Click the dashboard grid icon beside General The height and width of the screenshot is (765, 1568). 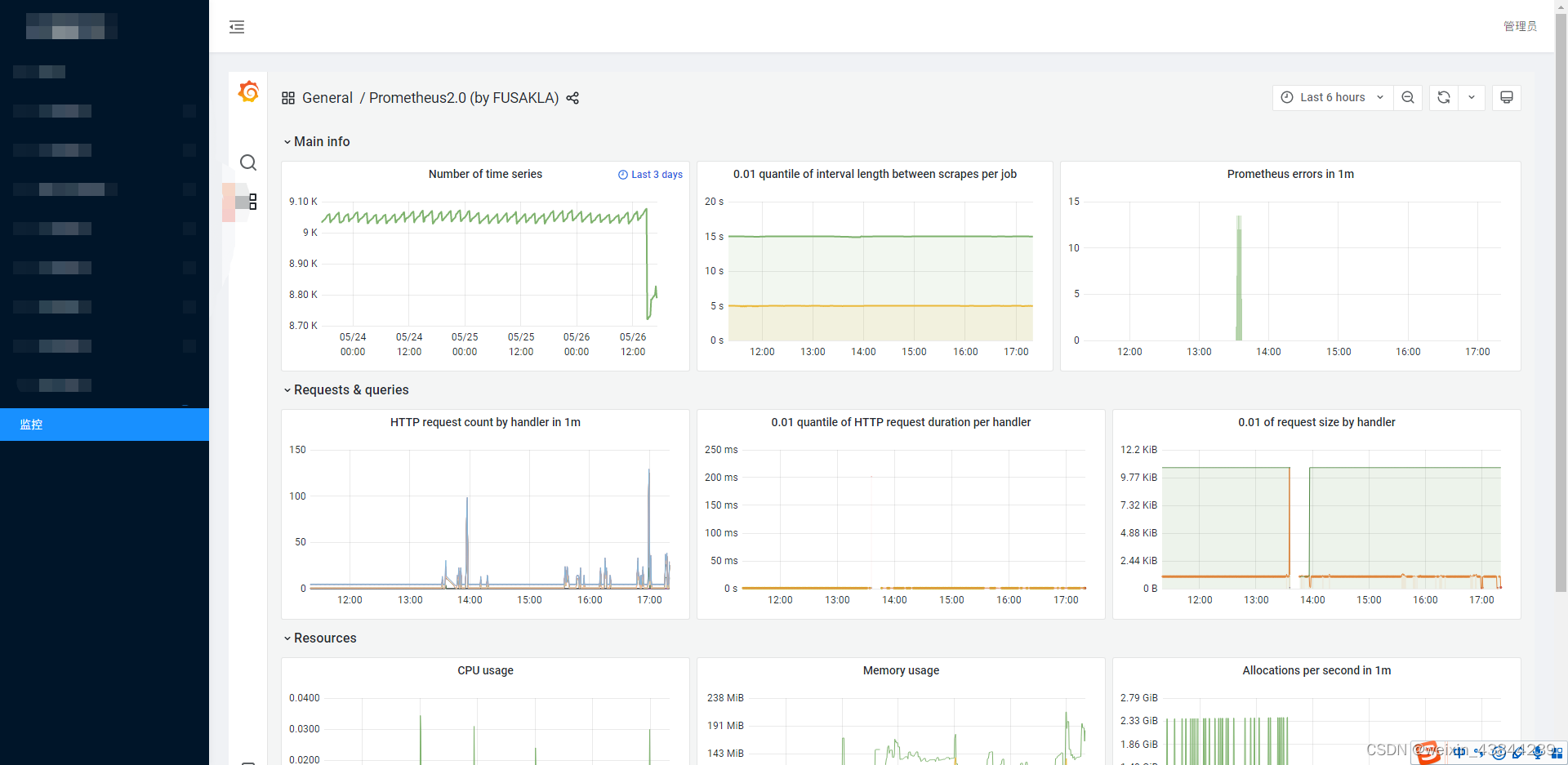tap(288, 98)
